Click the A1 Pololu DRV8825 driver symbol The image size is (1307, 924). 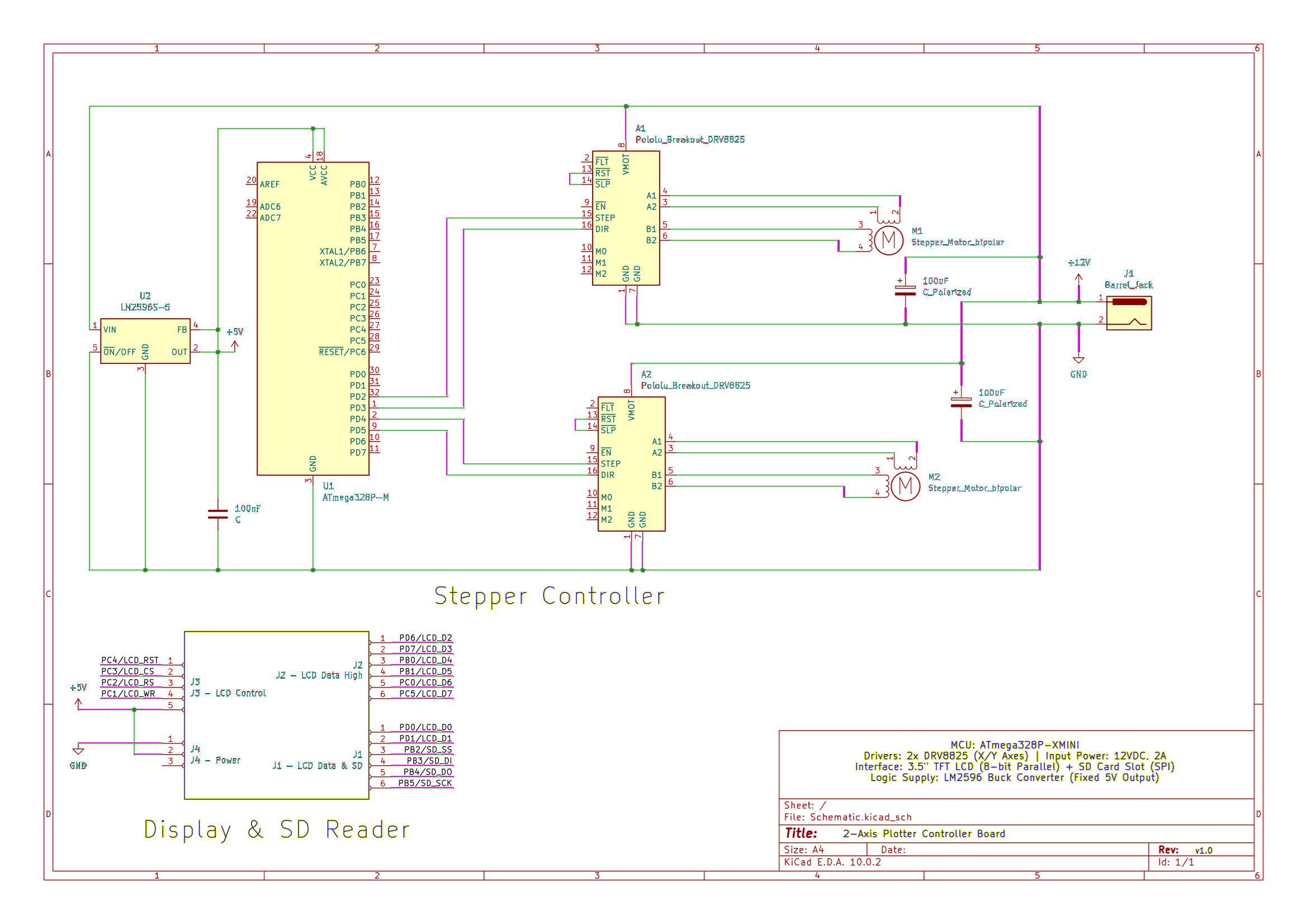(x=626, y=217)
